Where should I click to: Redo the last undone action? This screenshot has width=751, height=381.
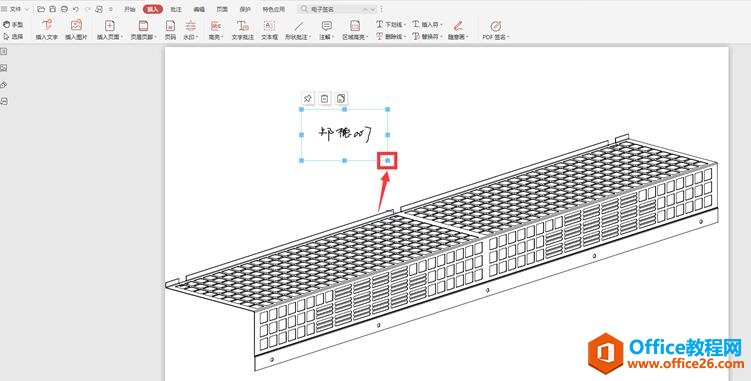[87, 9]
